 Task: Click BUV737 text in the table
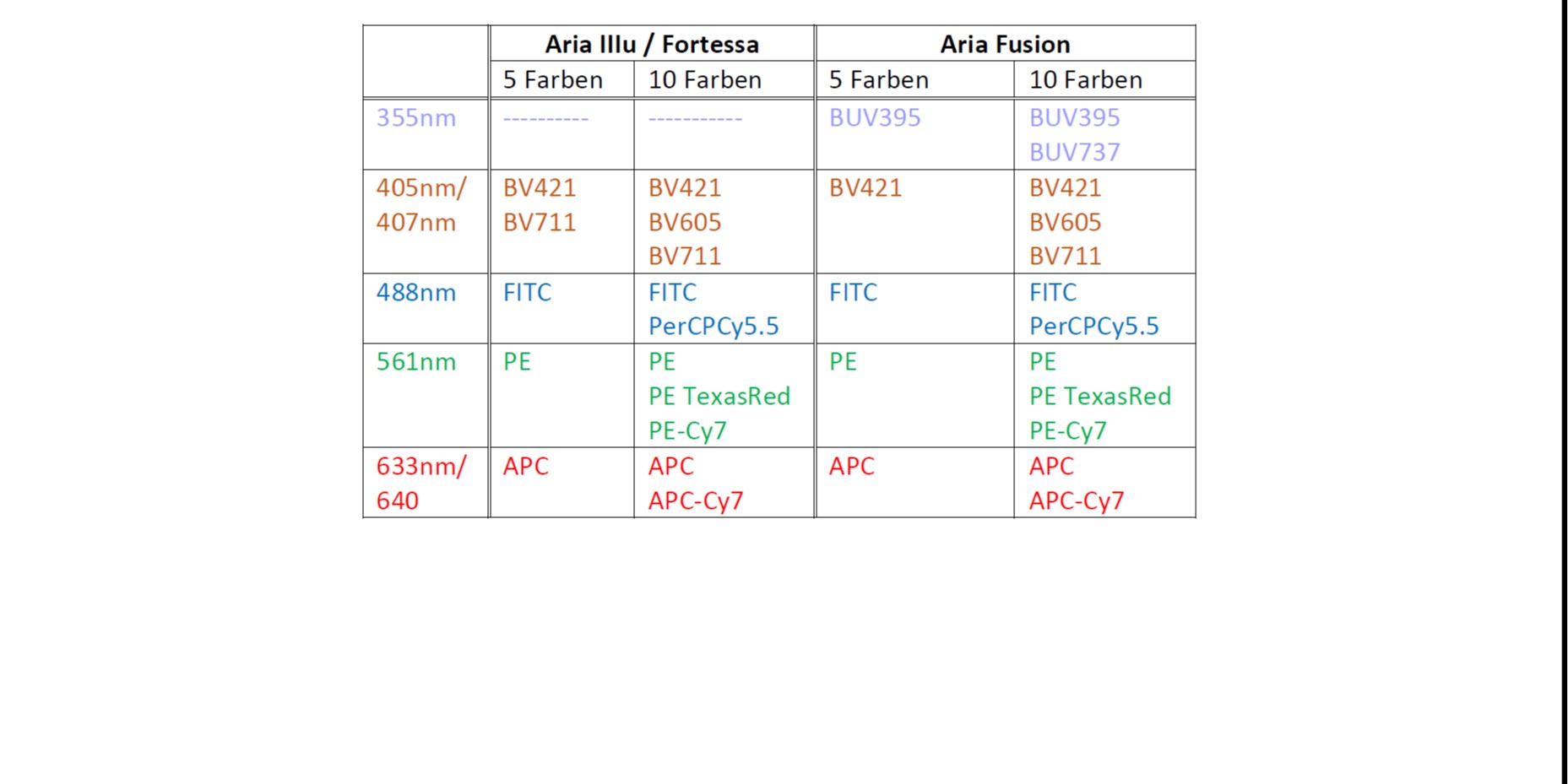(1074, 152)
